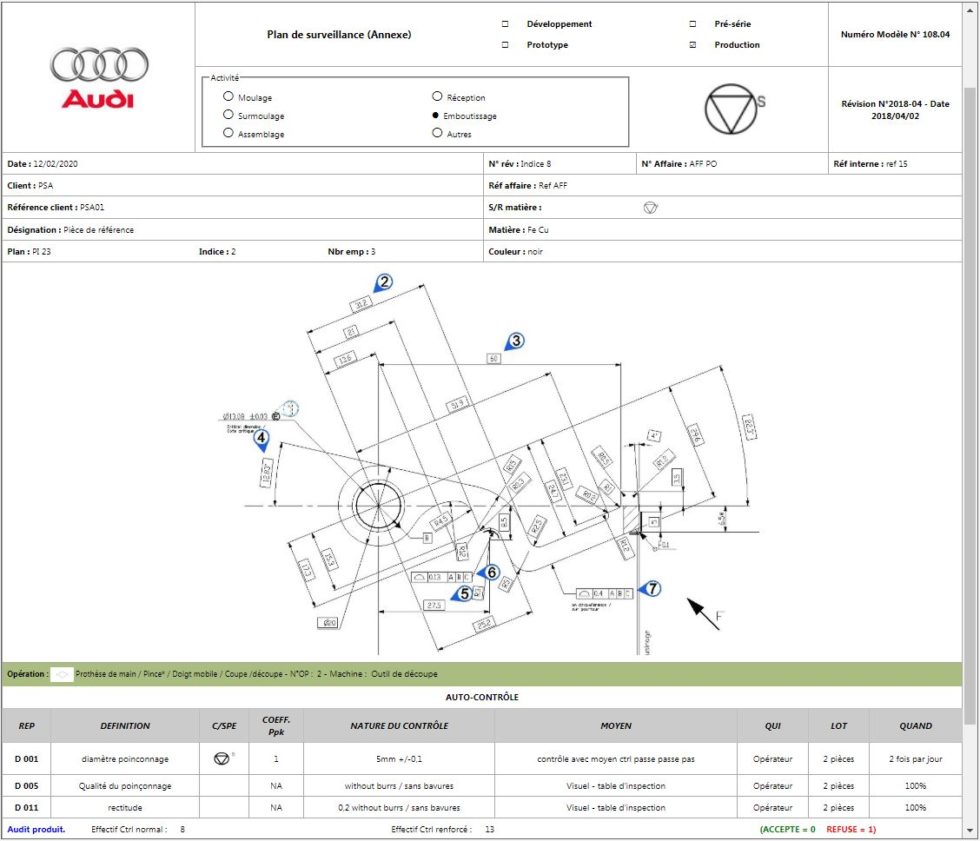Select balloon callout number 6 on the drawing
980x841 pixels.
click(490, 573)
